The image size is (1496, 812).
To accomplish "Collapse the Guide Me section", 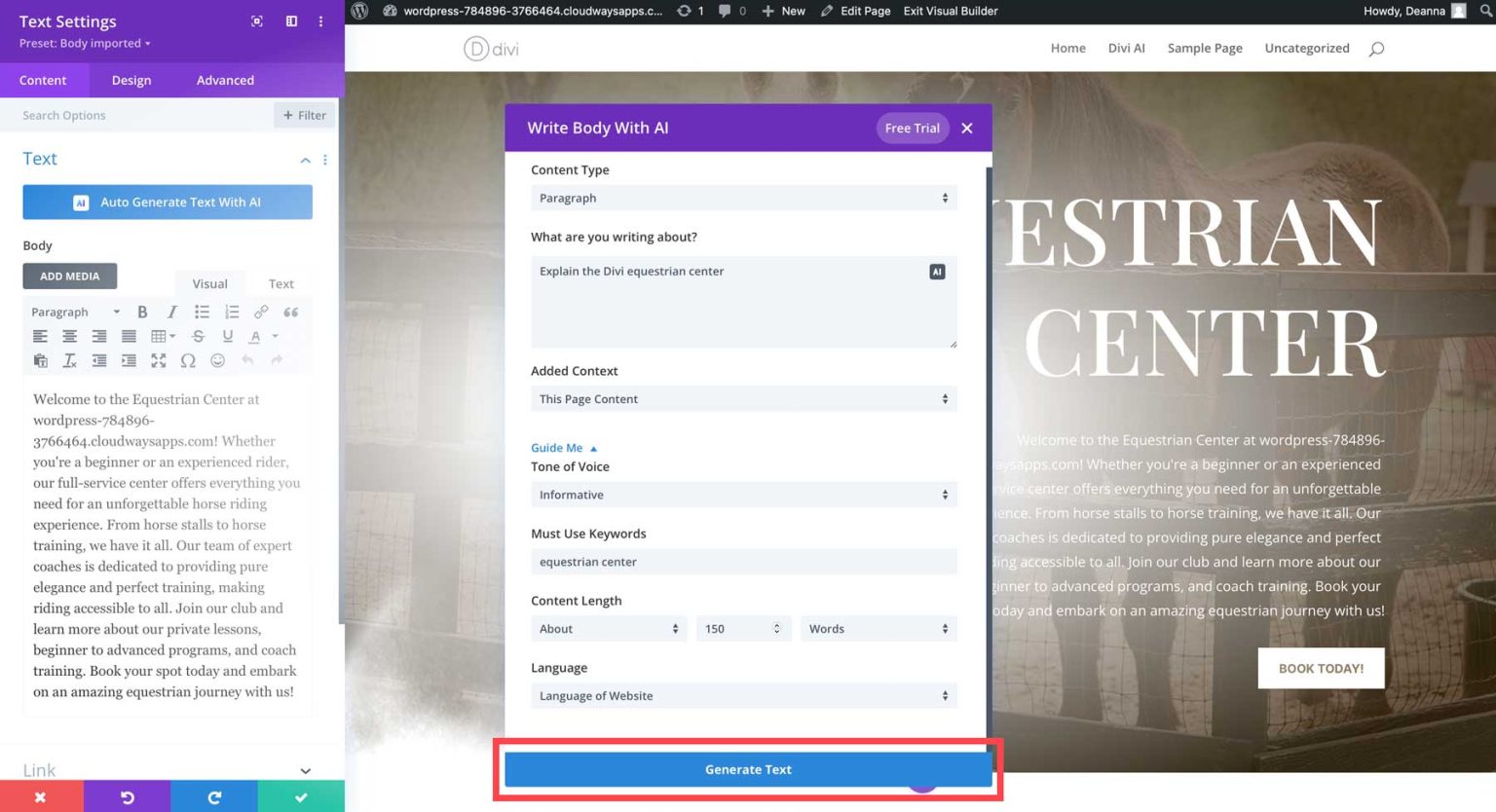I will pyautogui.click(x=564, y=447).
